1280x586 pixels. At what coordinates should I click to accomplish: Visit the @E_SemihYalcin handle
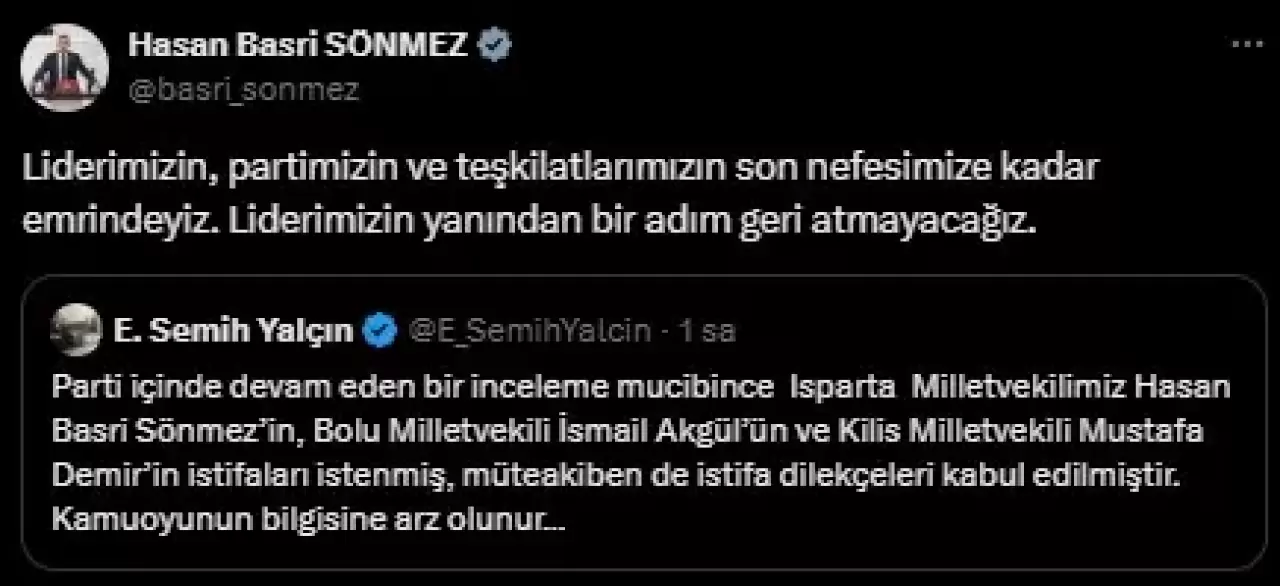coord(531,330)
